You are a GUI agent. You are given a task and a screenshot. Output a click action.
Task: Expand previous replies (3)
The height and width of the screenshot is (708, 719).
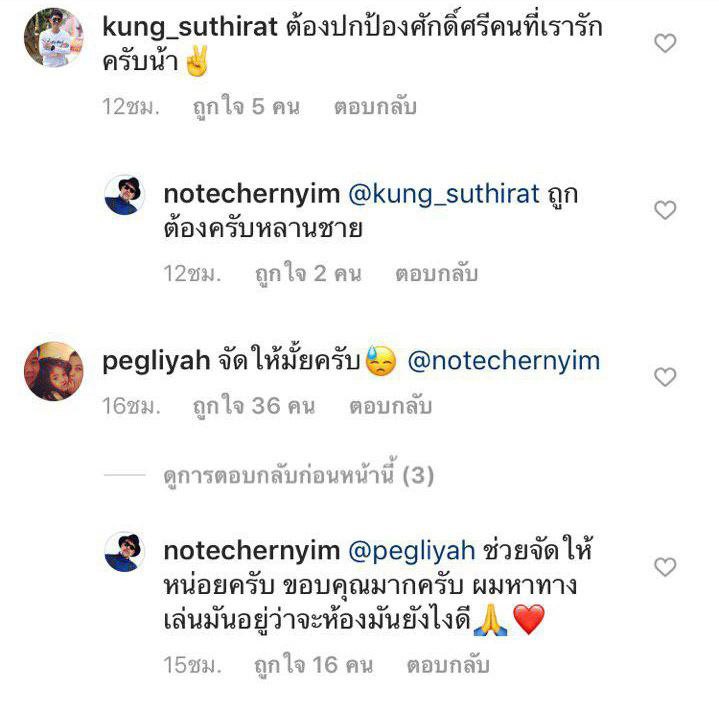(x=299, y=475)
